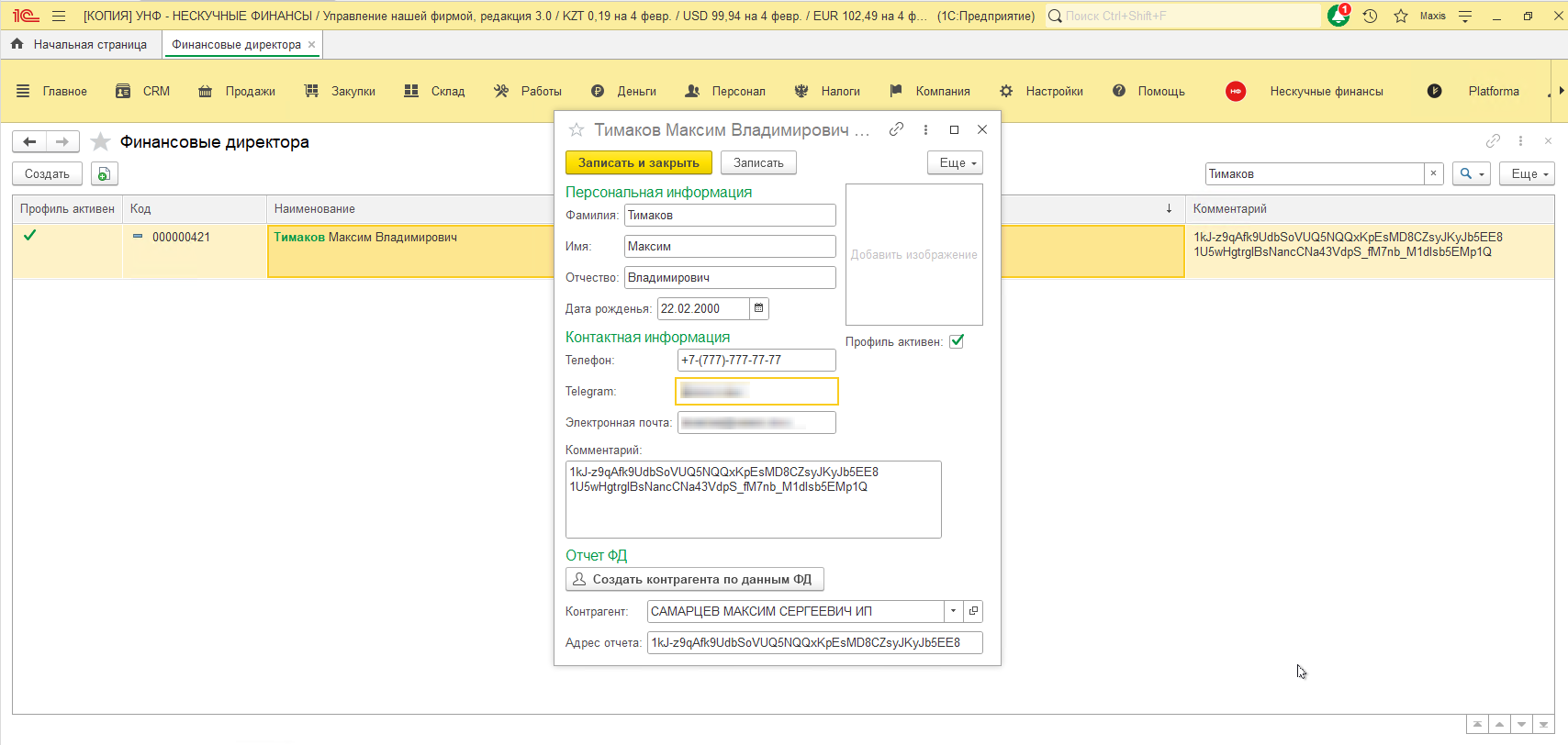Click the notifications bell icon
1568x745 pixels.
tap(1338, 16)
